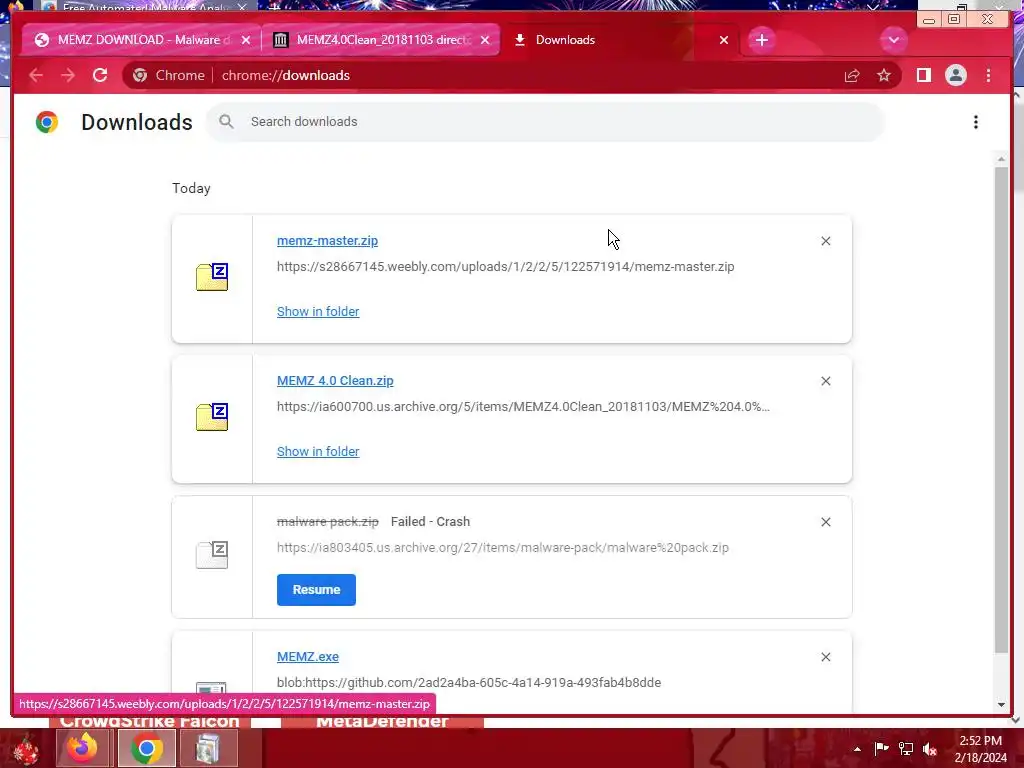Image resolution: width=1024 pixels, height=768 pixels.
Task: Click the MEMZ 4.0 Clean.zip file icon
Action: point(212,417)
